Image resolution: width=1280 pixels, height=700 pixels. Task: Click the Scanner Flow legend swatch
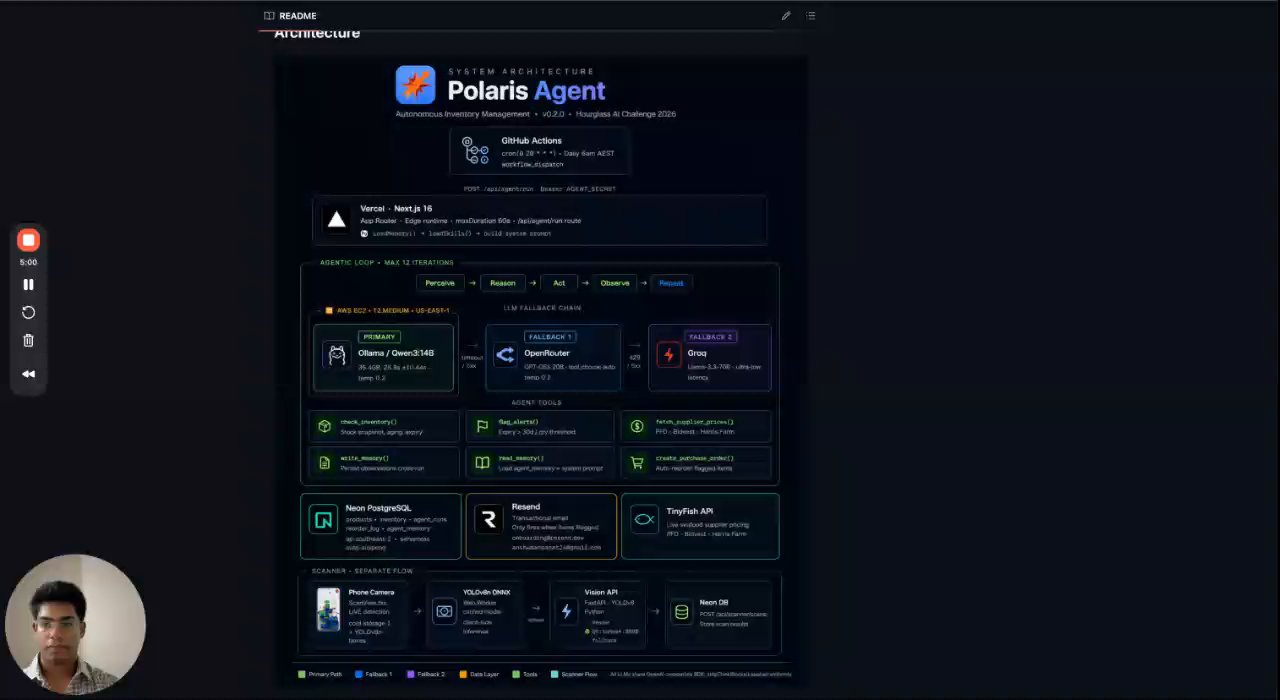click(555, 674)
